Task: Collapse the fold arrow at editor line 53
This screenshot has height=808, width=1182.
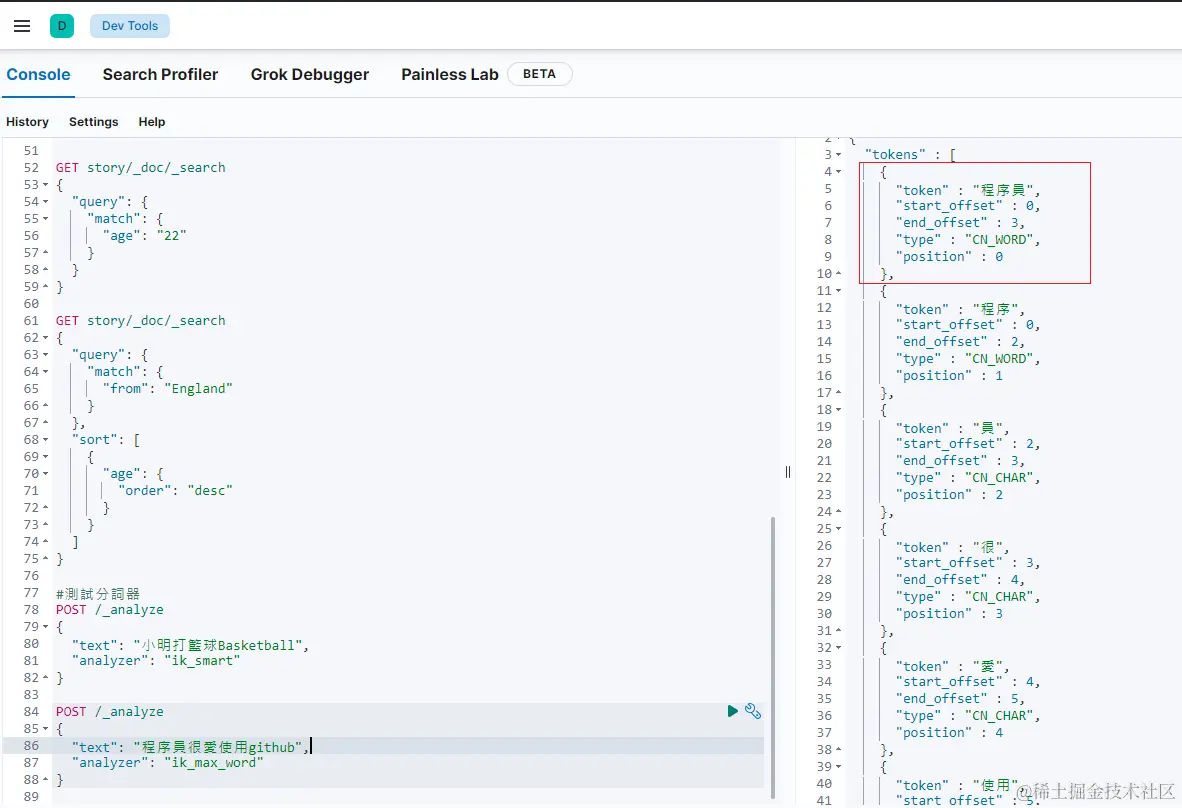Action: tap(45, 185)
